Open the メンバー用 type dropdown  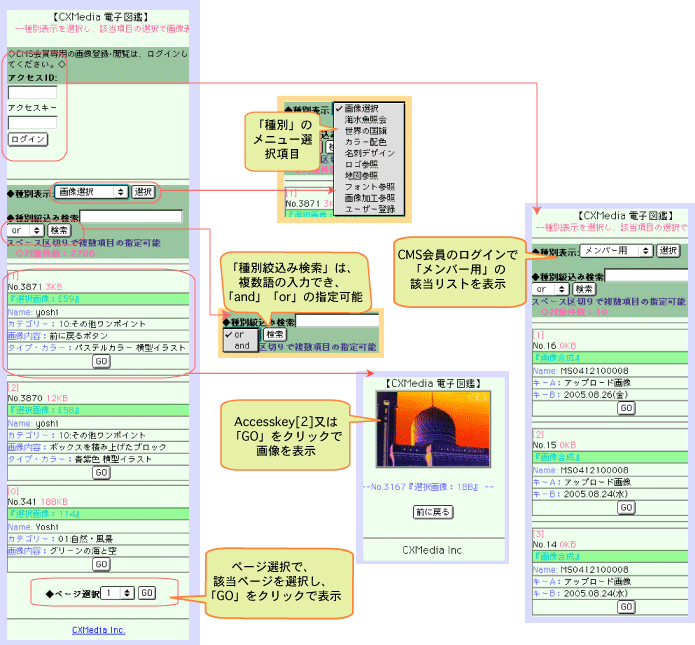(x=616, y=250)
